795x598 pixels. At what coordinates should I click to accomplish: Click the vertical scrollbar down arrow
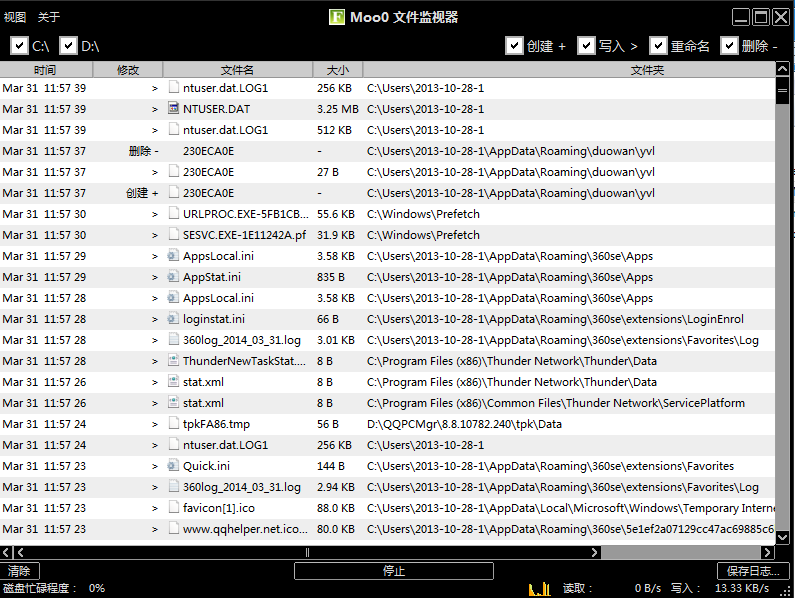(782, 537)
